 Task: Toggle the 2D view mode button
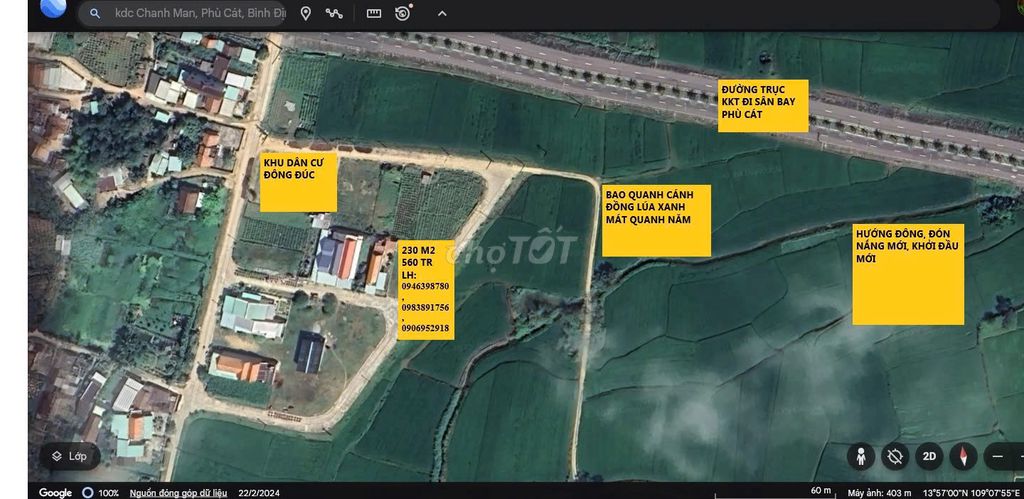(x=929, y=456)
